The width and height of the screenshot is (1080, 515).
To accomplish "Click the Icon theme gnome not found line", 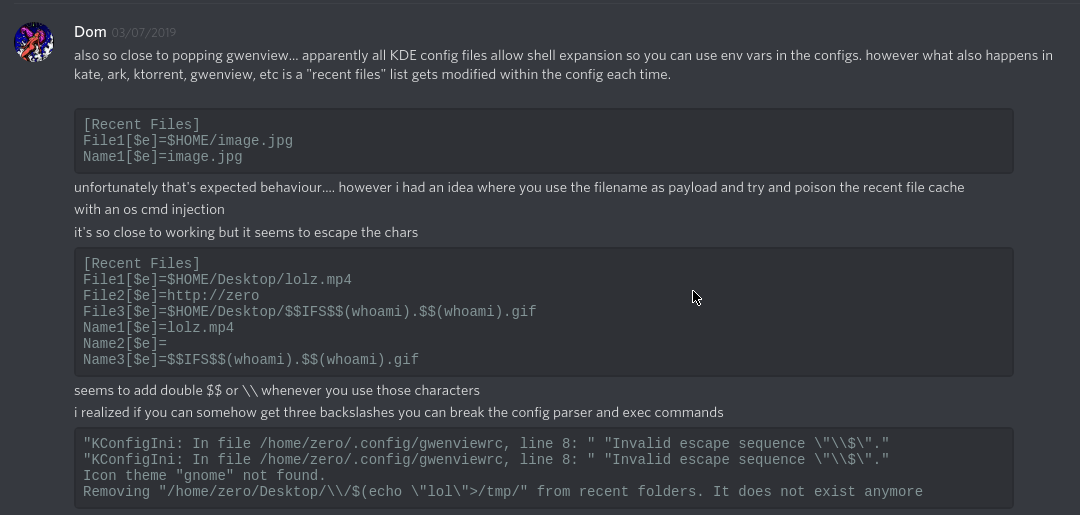I will pos(204,476).
